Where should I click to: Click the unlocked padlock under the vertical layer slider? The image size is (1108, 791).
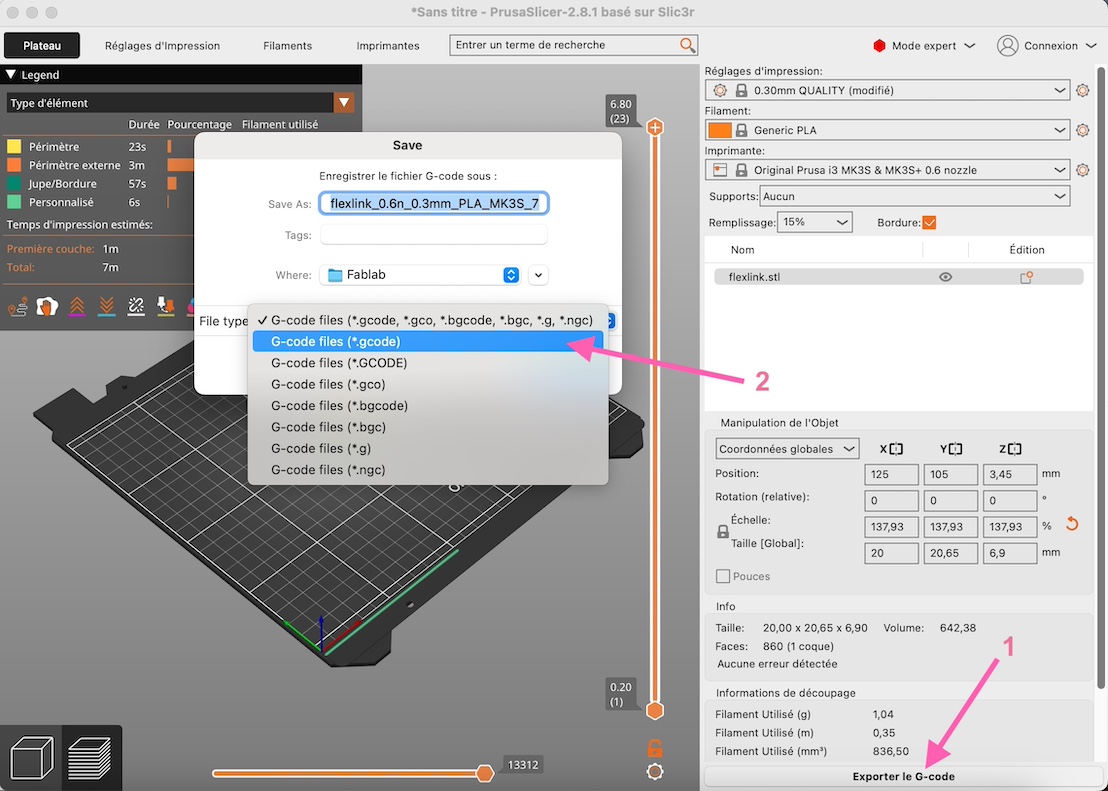point(655,748)
